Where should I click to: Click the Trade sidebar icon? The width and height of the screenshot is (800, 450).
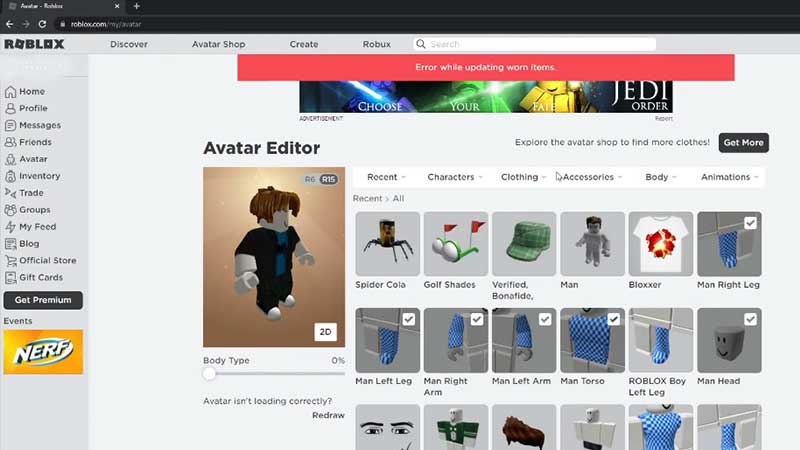pos(10,193)
